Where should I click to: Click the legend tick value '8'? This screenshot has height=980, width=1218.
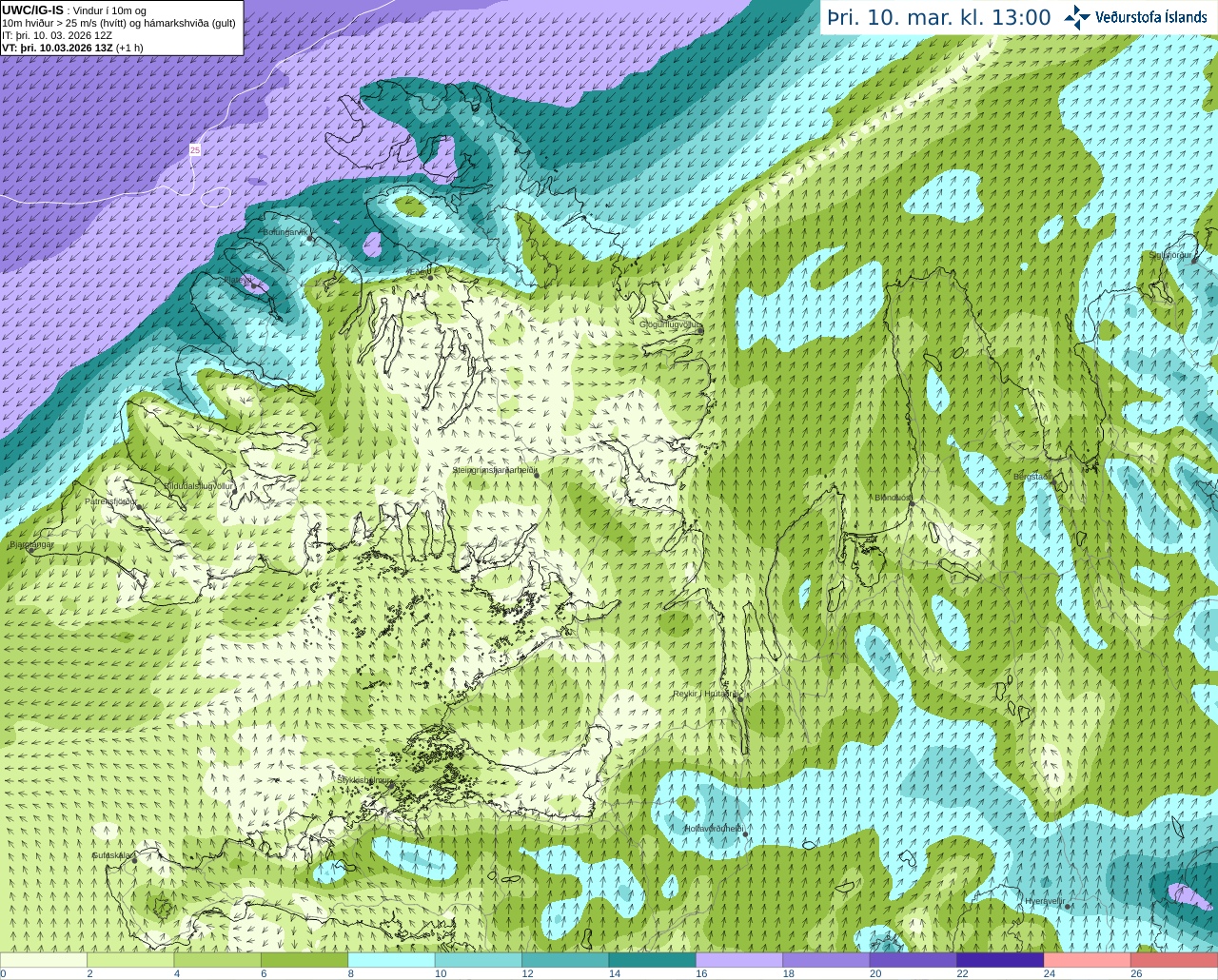coord(351,973)
